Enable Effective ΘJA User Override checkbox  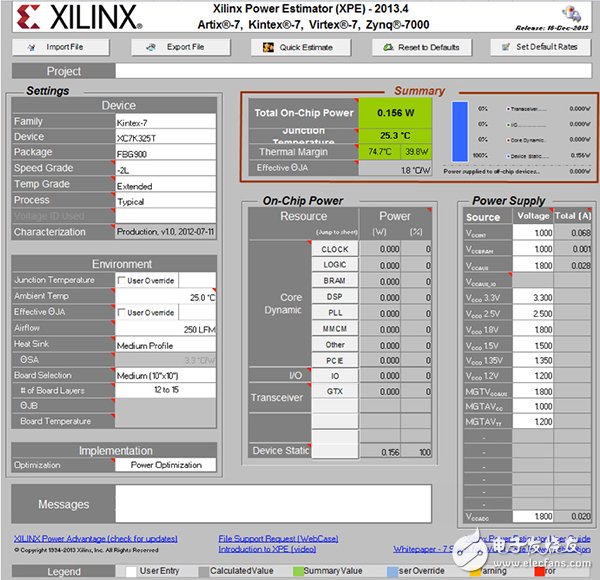(x=122, y=313)
